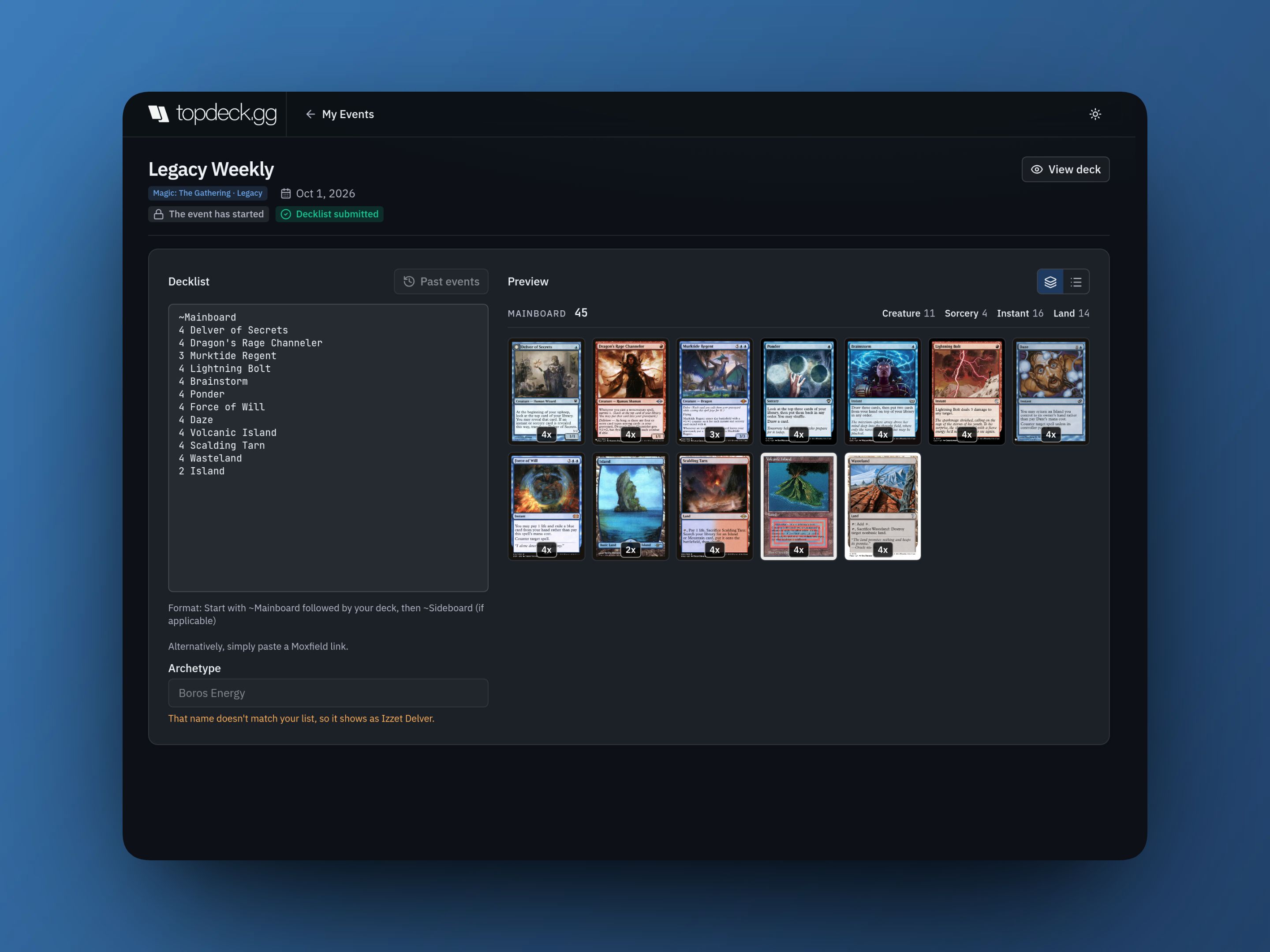1270x952 pixels.
Task: Switch to stacked card preview view
Action: pyautogui.click(x=1050, y=282)
